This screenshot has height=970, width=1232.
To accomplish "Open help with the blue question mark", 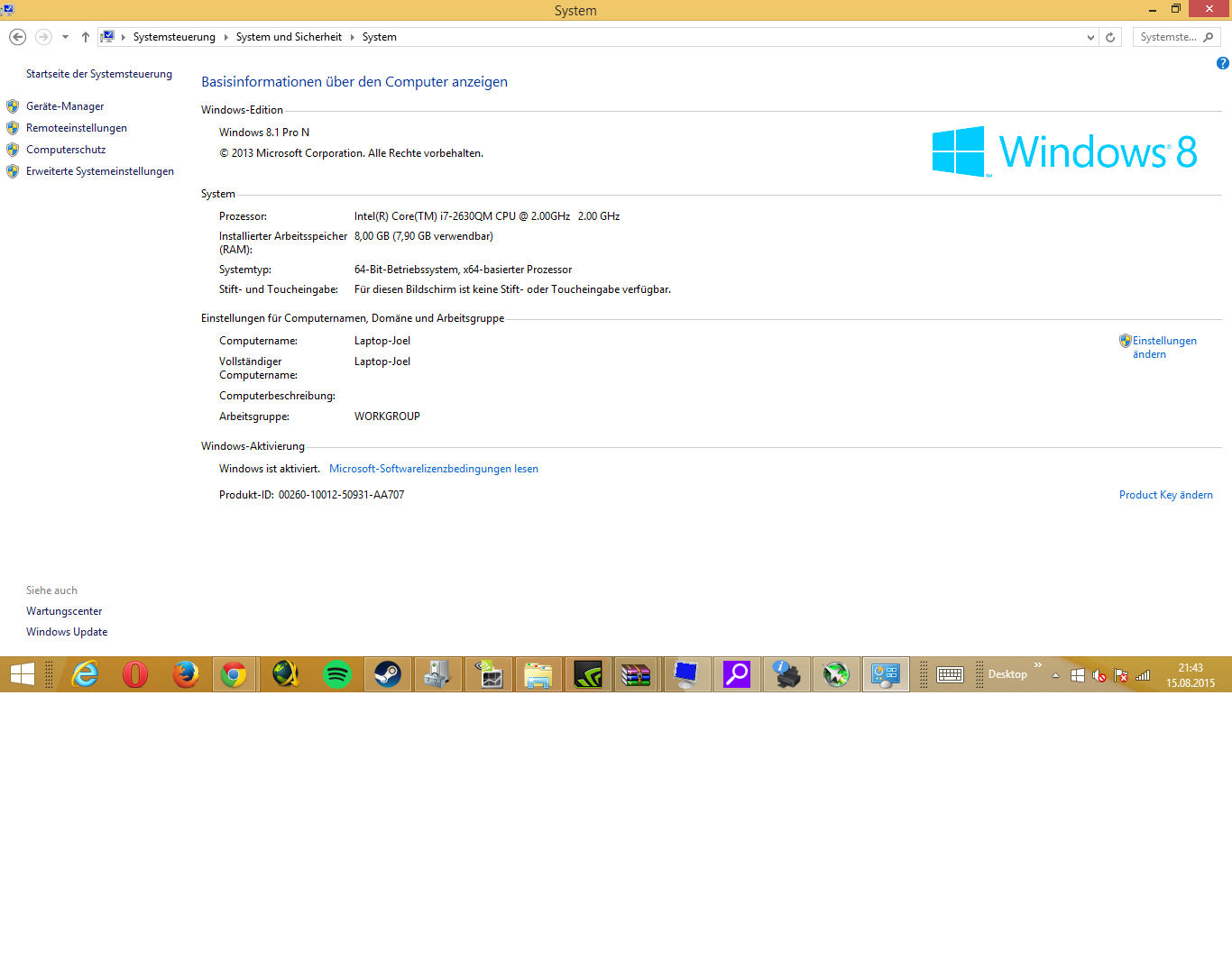I will [x=1222, y=63].
